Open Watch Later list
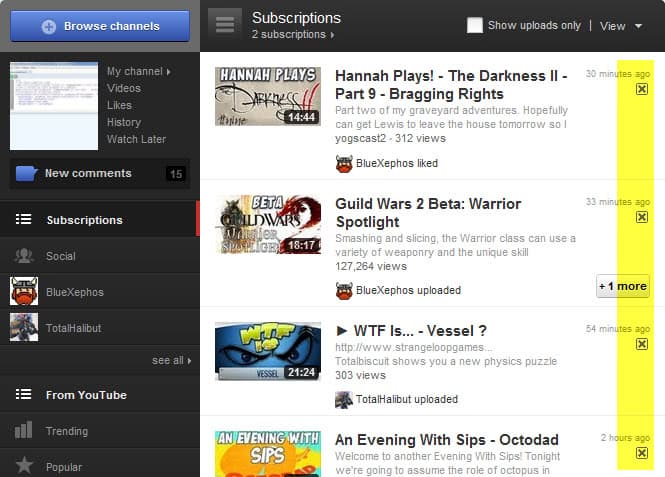This screenshot has width=665, height=477. (137, 139)
